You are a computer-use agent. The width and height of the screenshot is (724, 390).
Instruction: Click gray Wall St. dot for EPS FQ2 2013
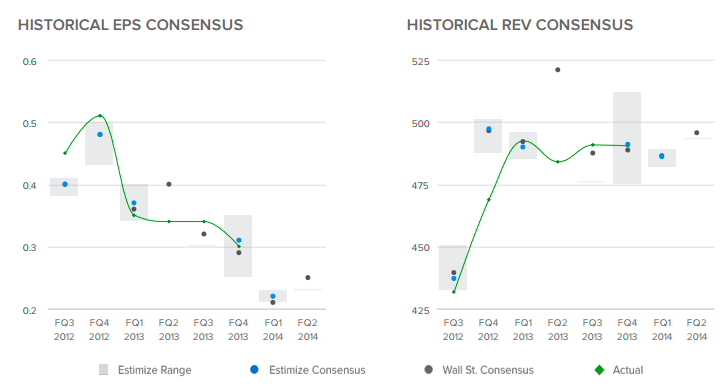[169, 184]
